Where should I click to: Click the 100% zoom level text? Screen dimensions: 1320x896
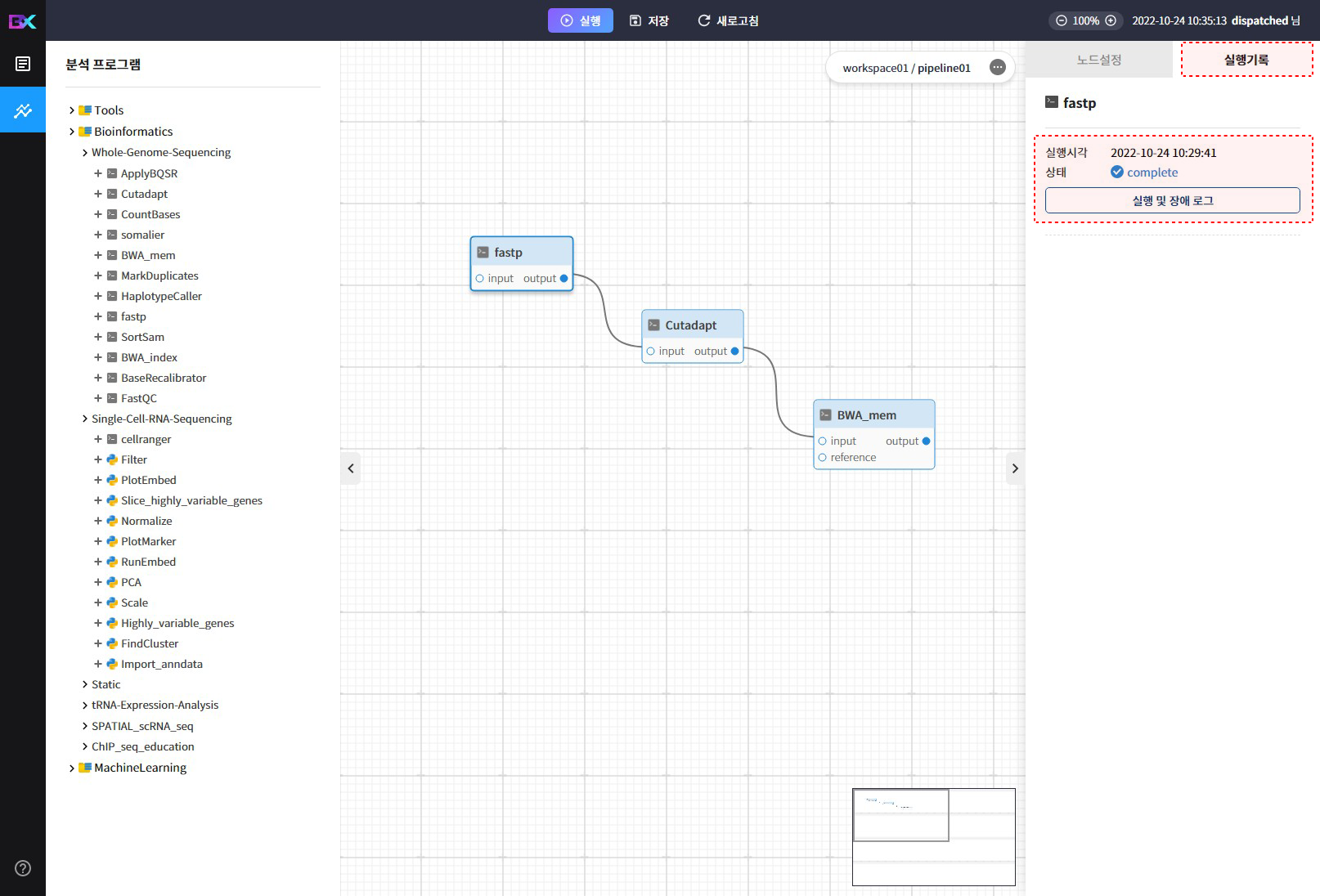click(x=1086, y=20)
